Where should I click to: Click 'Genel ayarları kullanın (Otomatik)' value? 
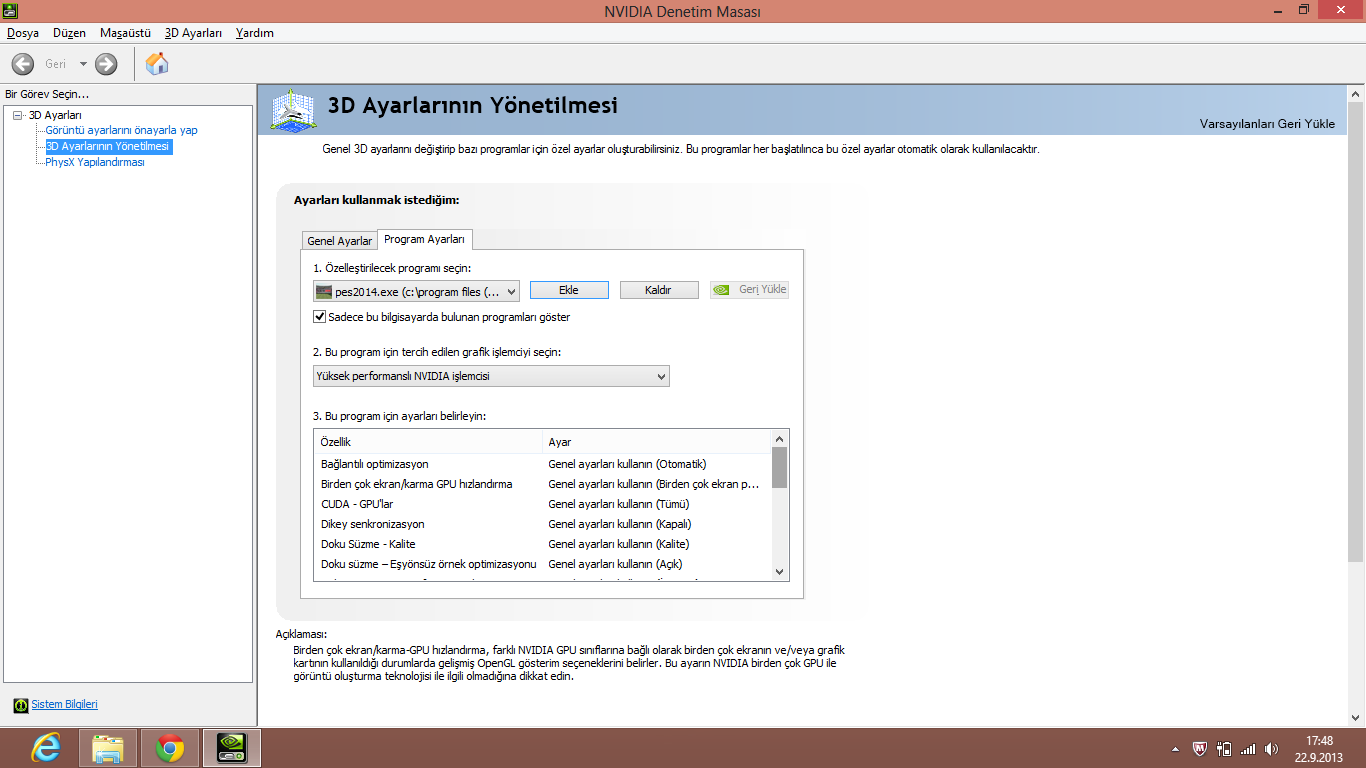pyautogui.click(x=627, y=464)
